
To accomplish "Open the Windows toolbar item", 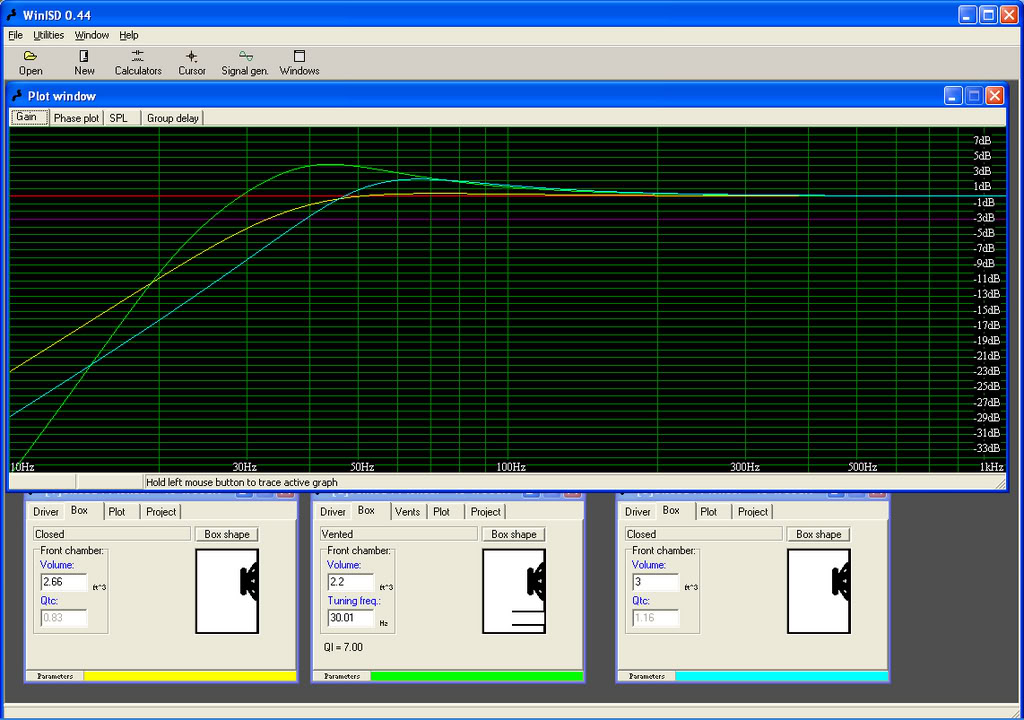I will point(299,63).
